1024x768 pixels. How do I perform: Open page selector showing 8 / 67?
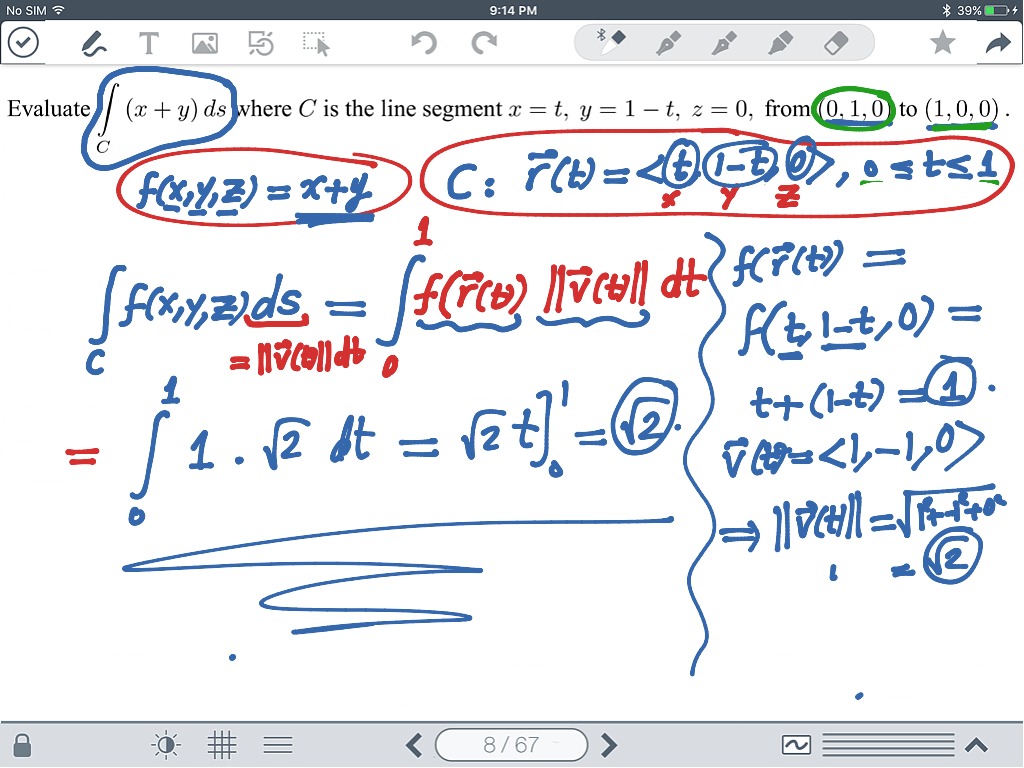(511, 745)
